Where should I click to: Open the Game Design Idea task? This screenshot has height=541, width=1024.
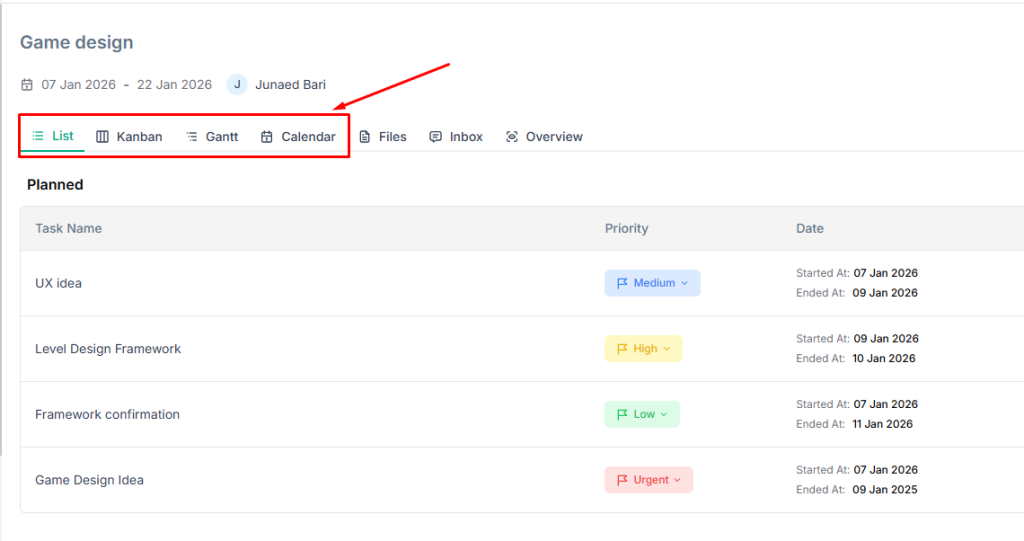click(x=89, y=480)
